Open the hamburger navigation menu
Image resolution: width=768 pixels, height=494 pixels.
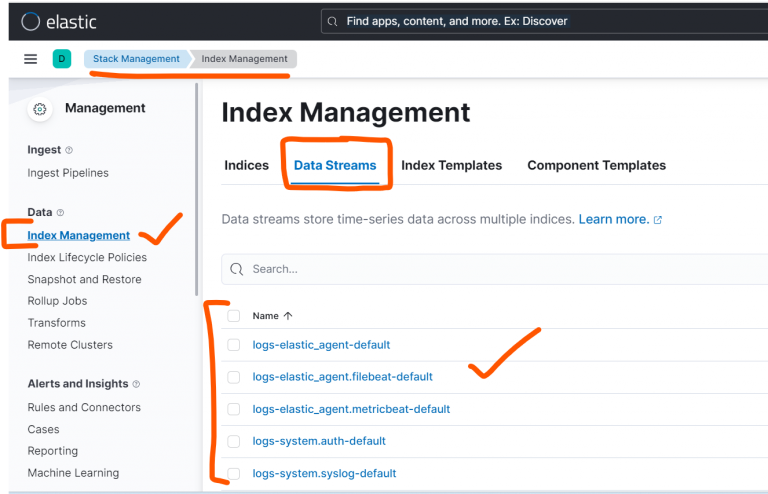tap(30, 59)
